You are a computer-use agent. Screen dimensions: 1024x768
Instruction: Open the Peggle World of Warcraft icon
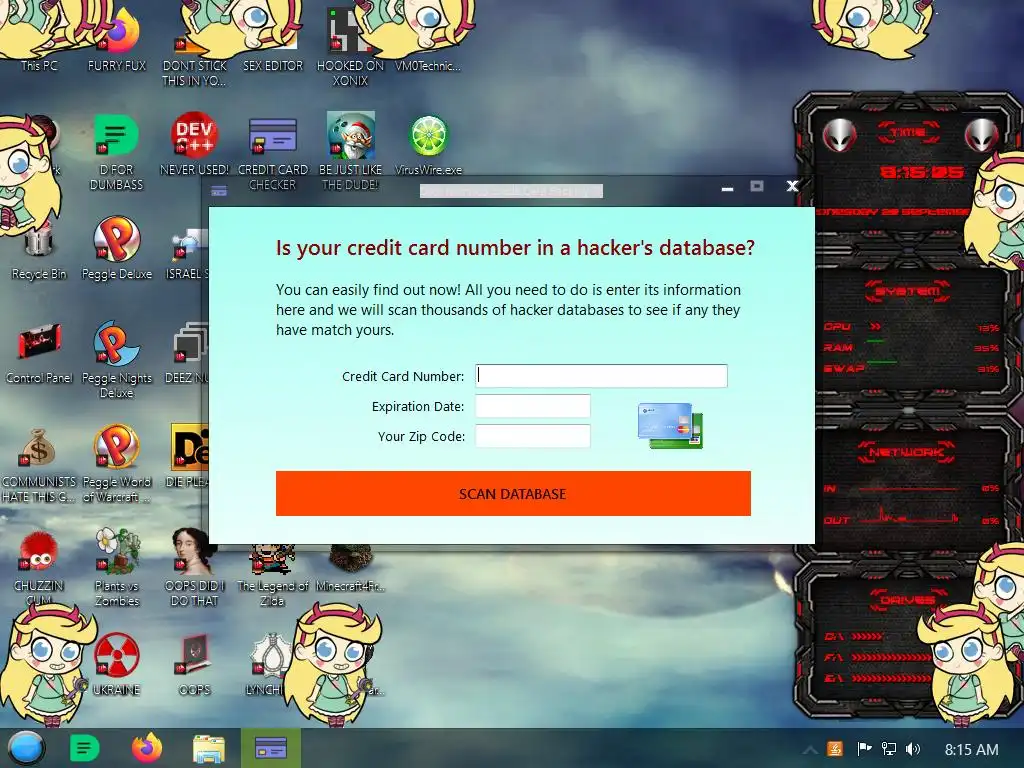(x=116, y=464)
